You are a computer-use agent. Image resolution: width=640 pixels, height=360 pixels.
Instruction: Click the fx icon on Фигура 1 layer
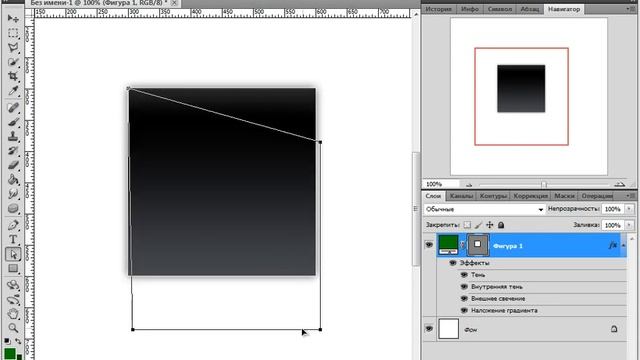[x=612, y=245]
